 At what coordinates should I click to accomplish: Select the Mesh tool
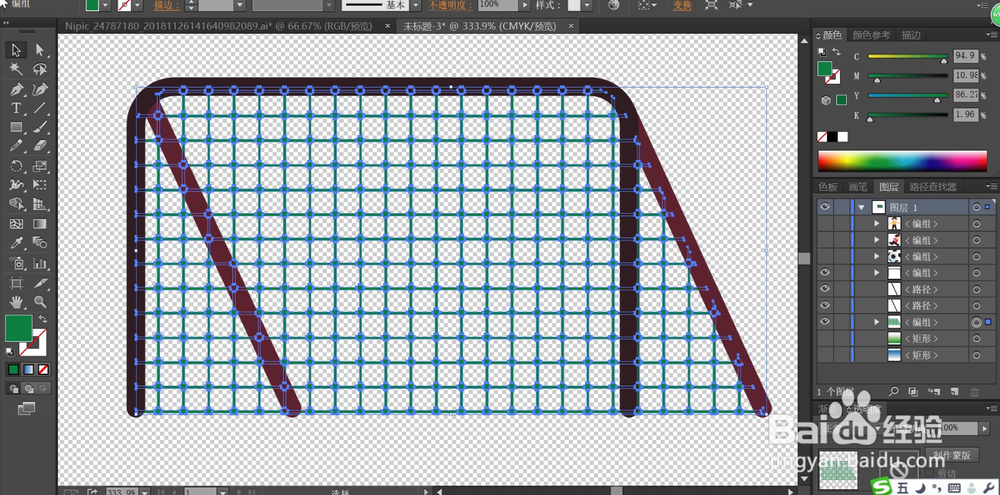coord(17,224)
